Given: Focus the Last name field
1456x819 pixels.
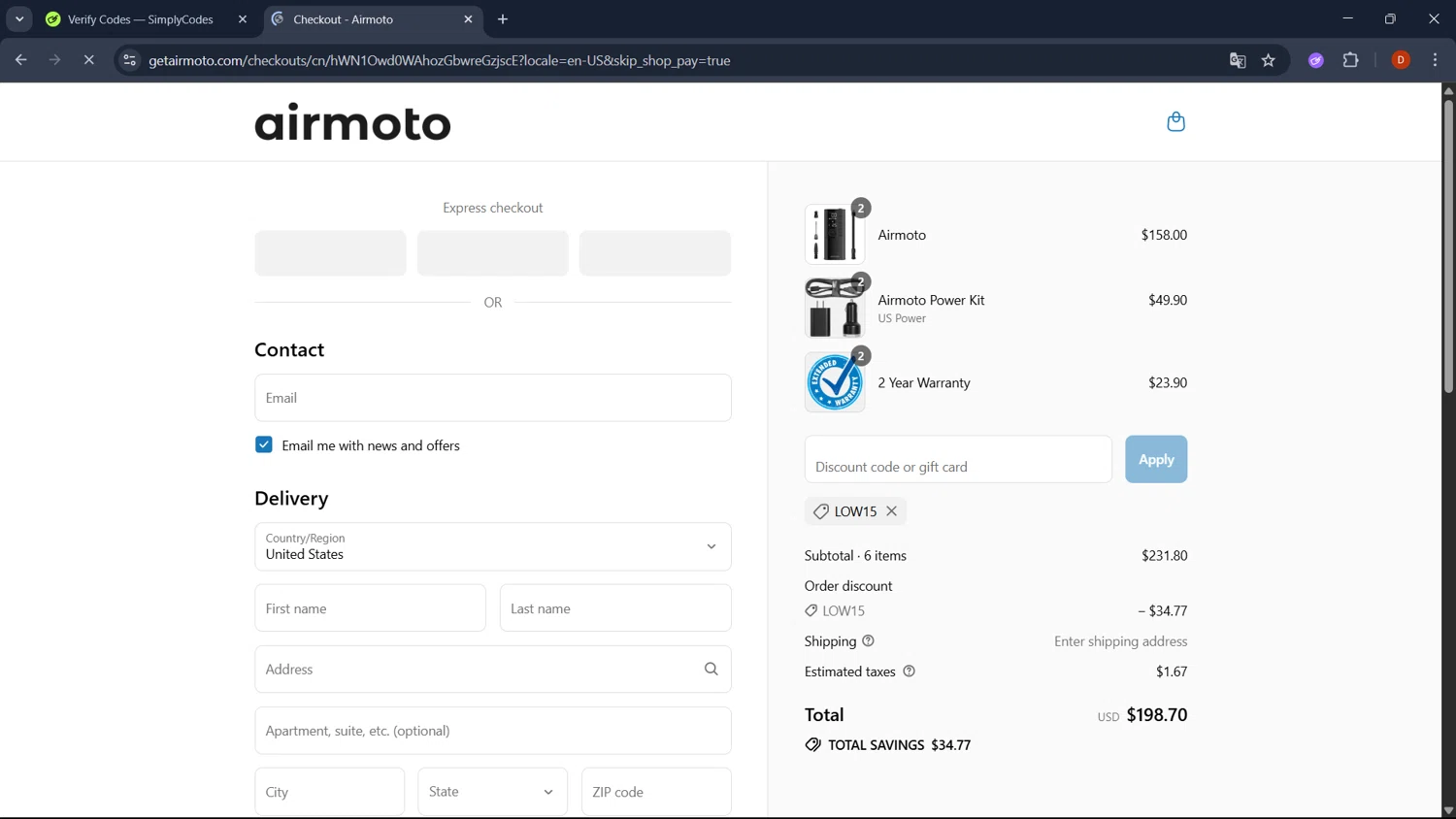Looking at the screenshot, I should (615, 608).
